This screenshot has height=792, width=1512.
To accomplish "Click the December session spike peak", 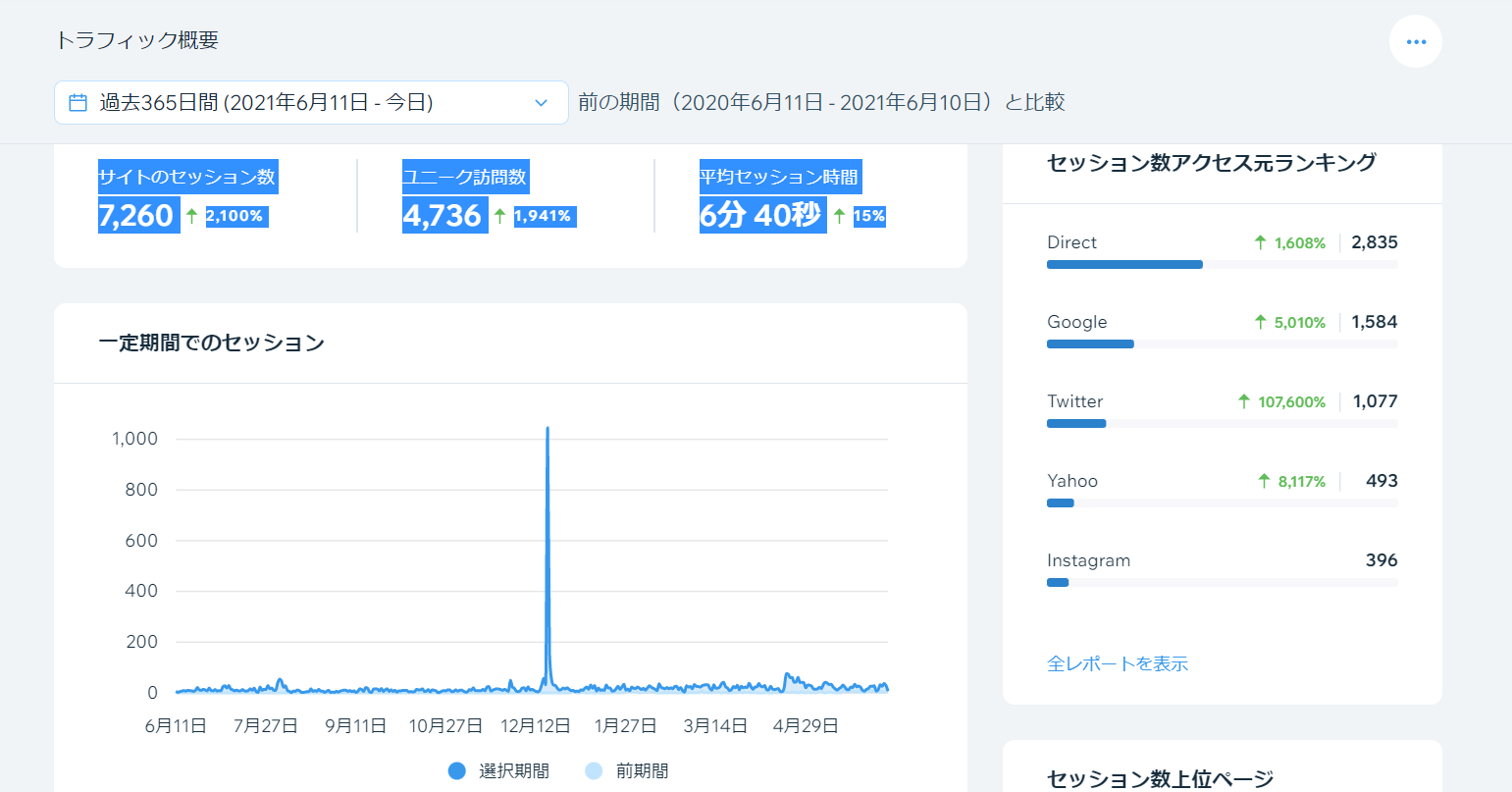I will (x=547, y=430).
